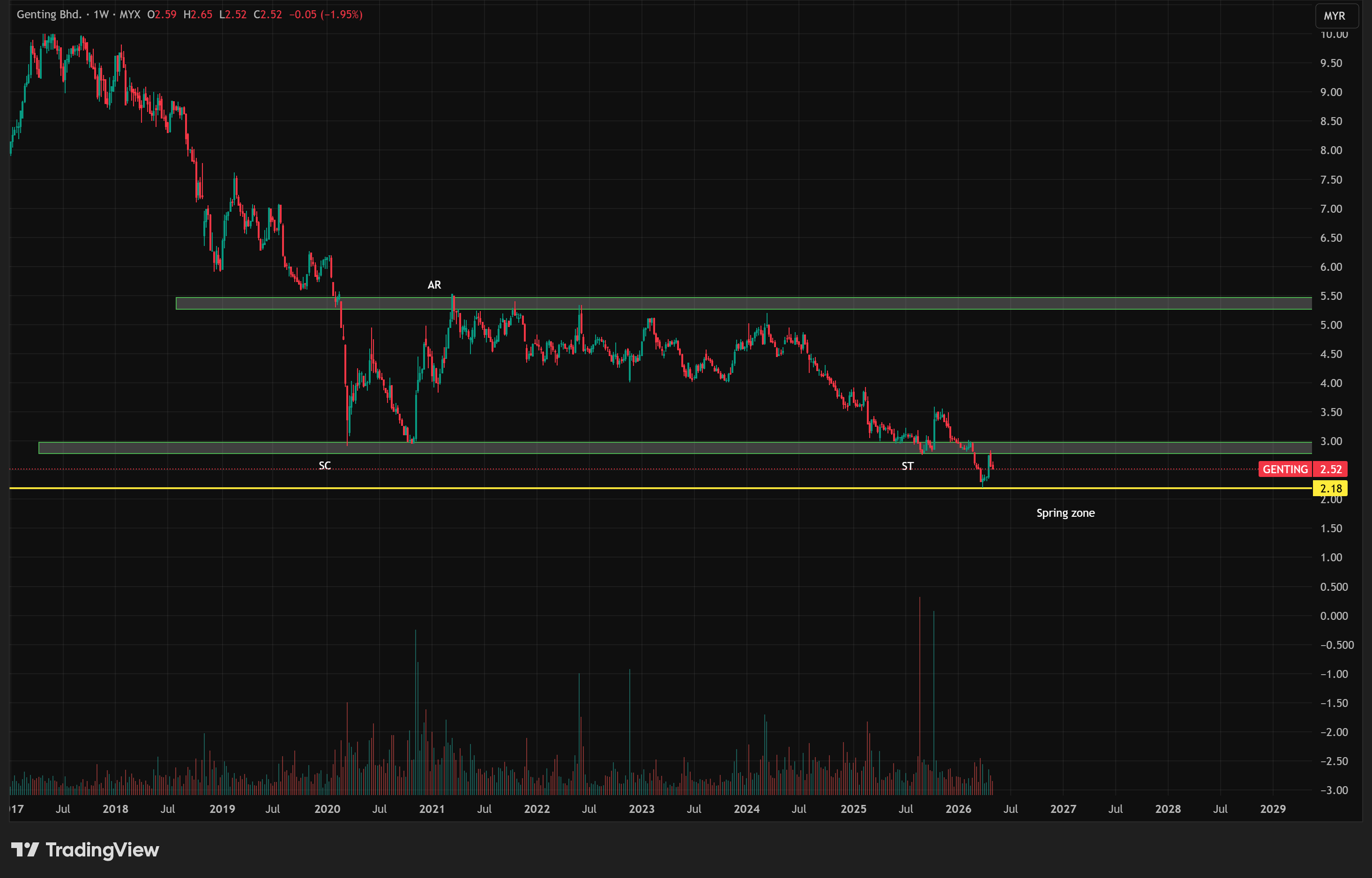Click the 6.00 price axis label
This screenshot has height=878, width=1372.
pos(1331,268)
